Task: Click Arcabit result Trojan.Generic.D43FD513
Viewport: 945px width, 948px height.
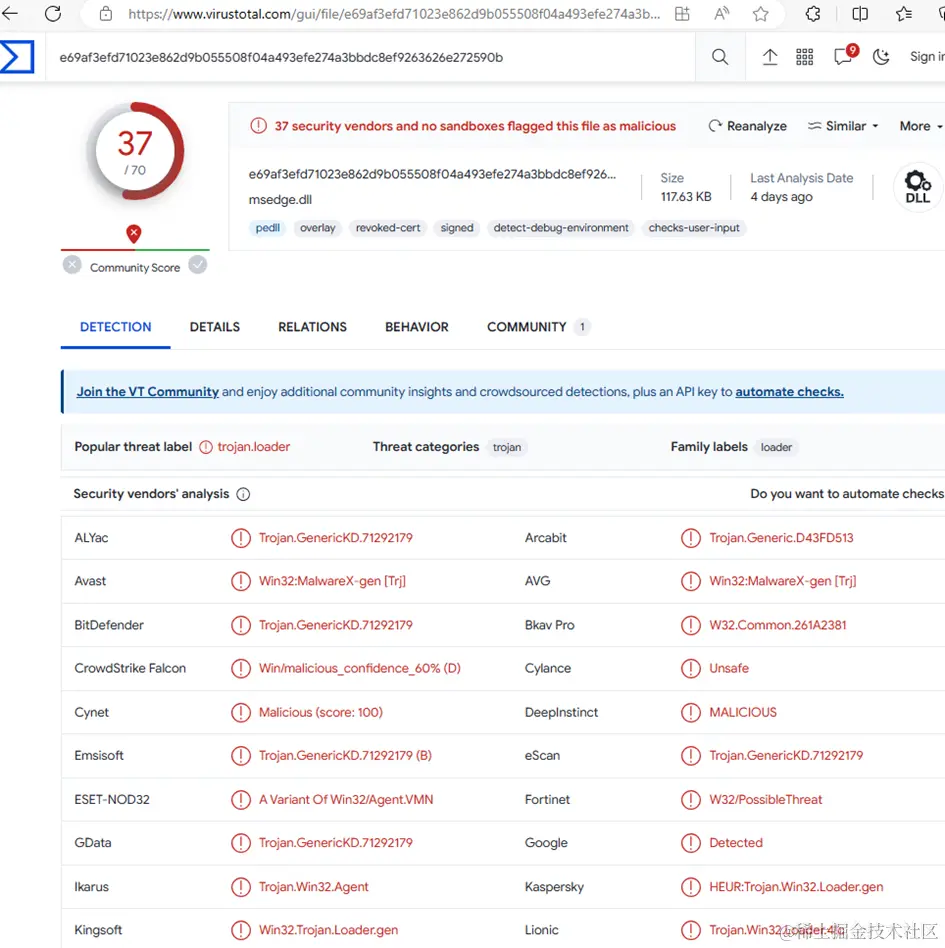Action: (781, 537)
